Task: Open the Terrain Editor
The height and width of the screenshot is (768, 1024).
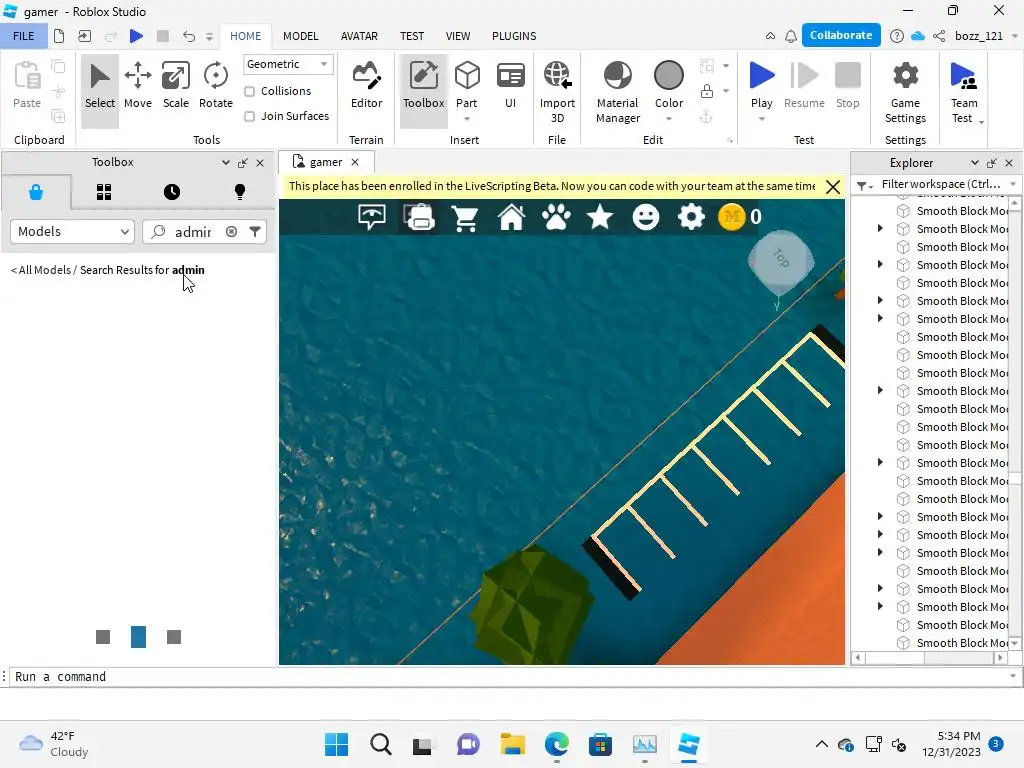Action: (x=366, y=86)
